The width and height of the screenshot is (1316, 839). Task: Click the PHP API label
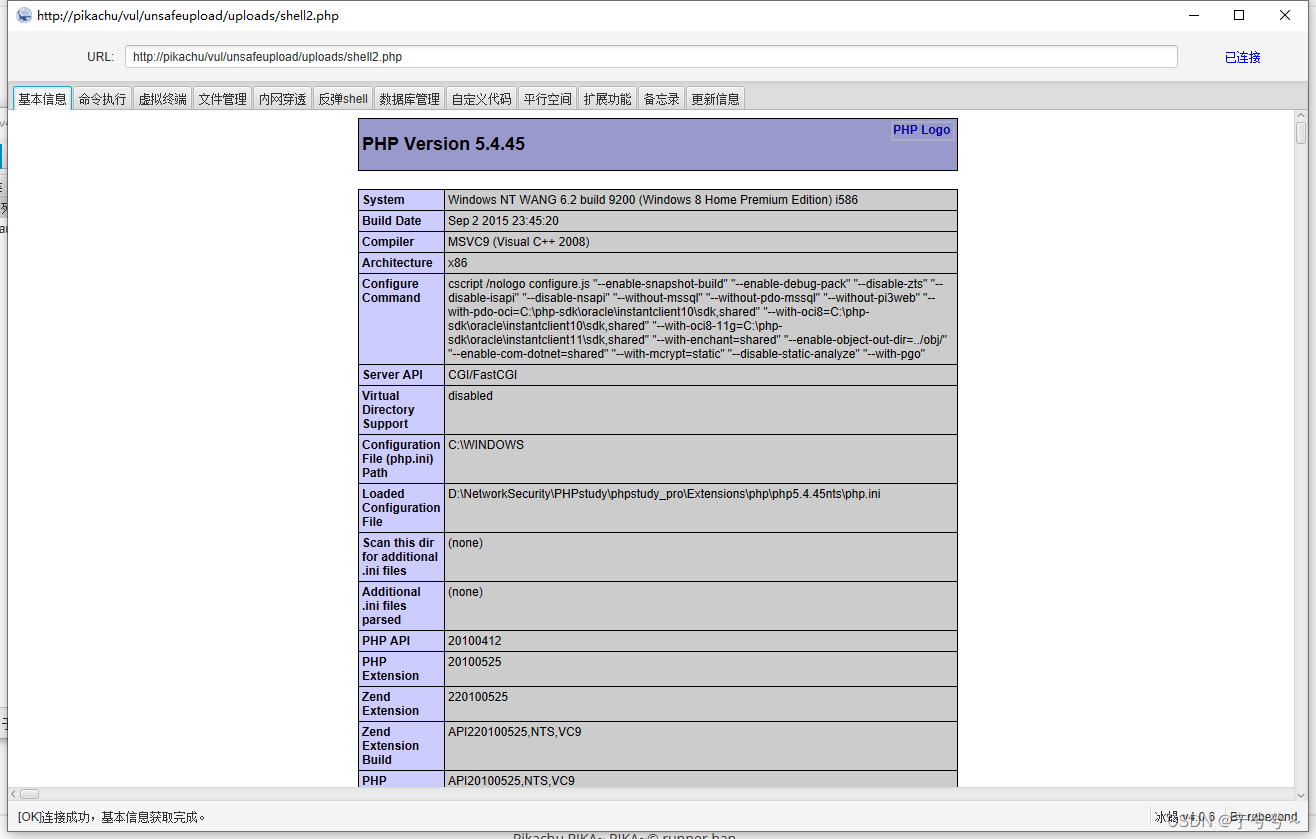[x=386, y=641]
